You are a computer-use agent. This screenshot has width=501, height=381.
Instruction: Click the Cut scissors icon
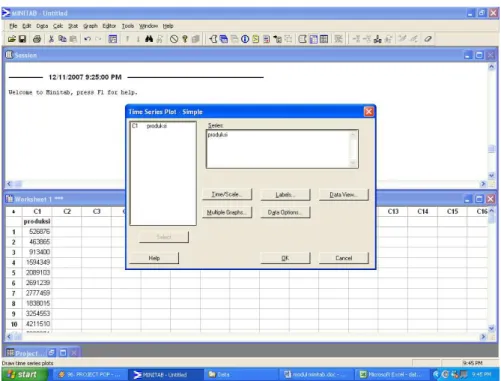coord(51,39)
